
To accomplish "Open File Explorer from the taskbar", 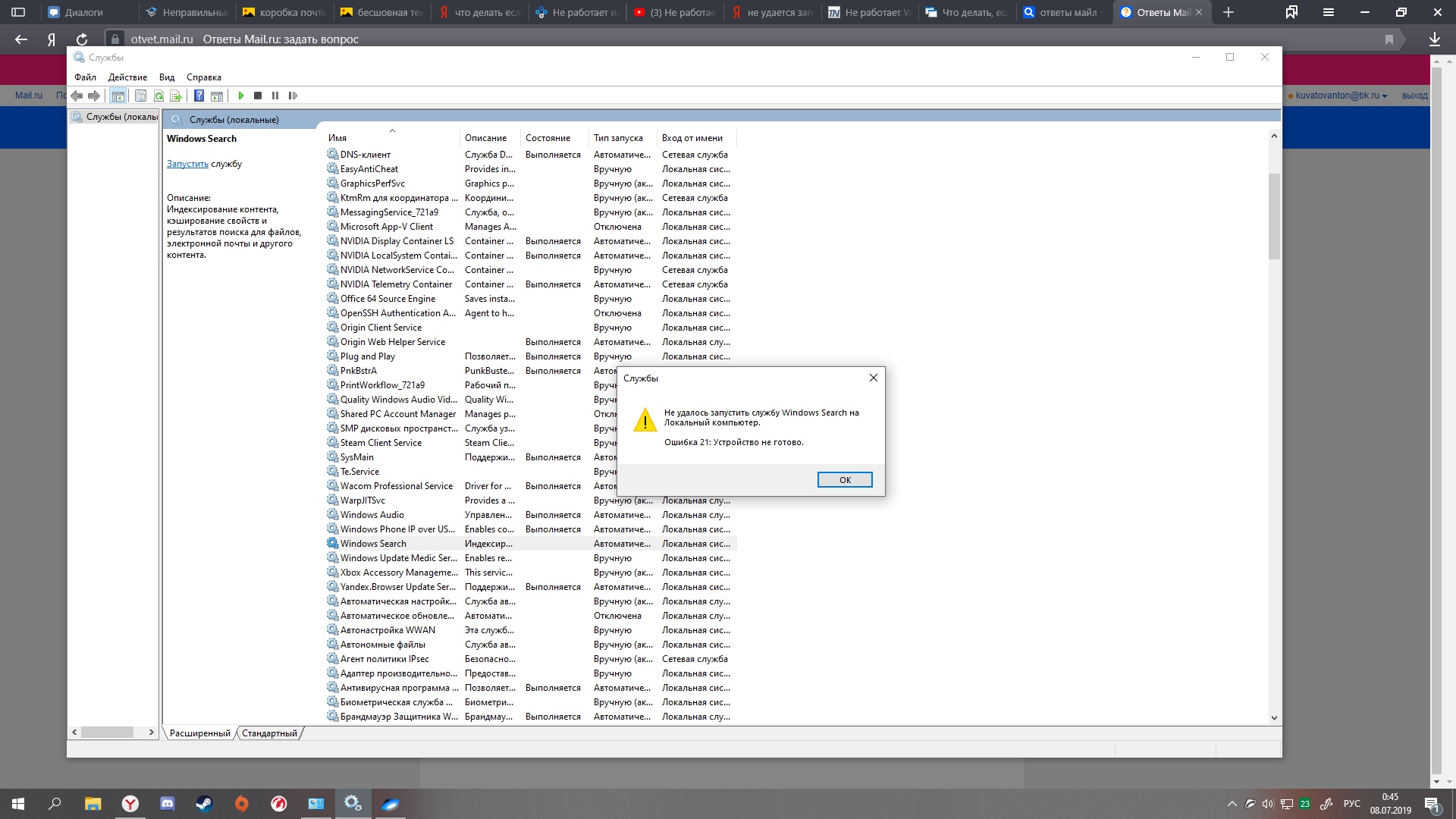I will pos(93,804).
